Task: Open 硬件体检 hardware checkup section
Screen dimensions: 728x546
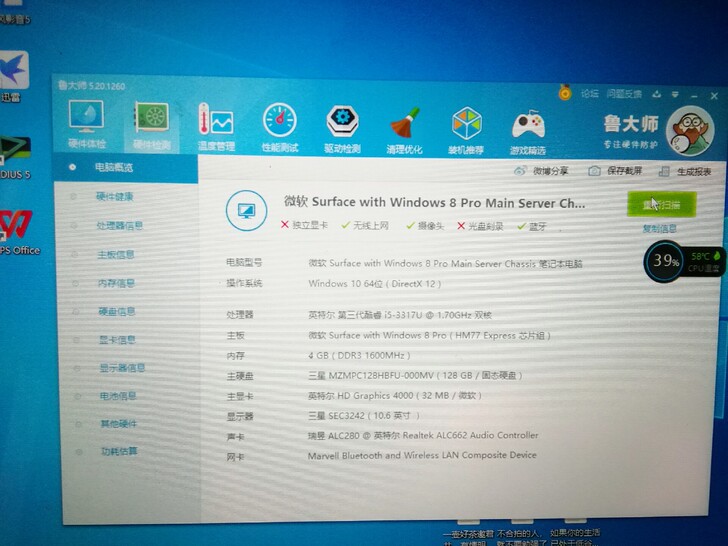Action: coord(86,124)
